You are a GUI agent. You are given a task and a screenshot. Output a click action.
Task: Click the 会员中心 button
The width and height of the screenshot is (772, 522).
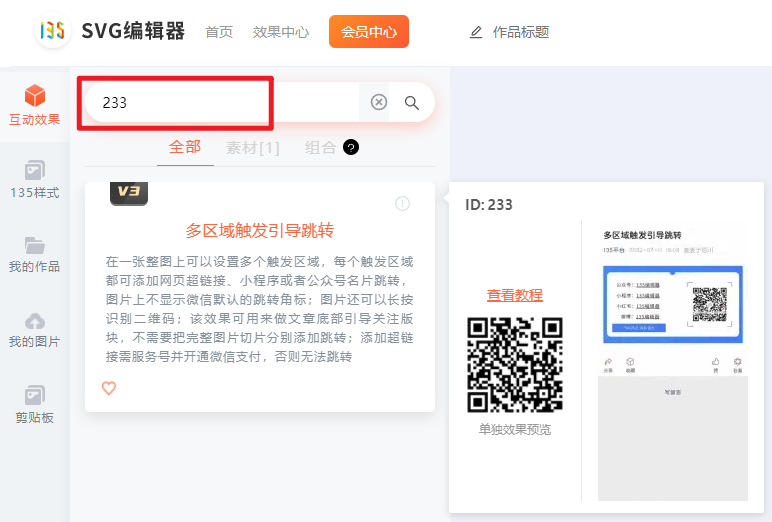point(369,32)
